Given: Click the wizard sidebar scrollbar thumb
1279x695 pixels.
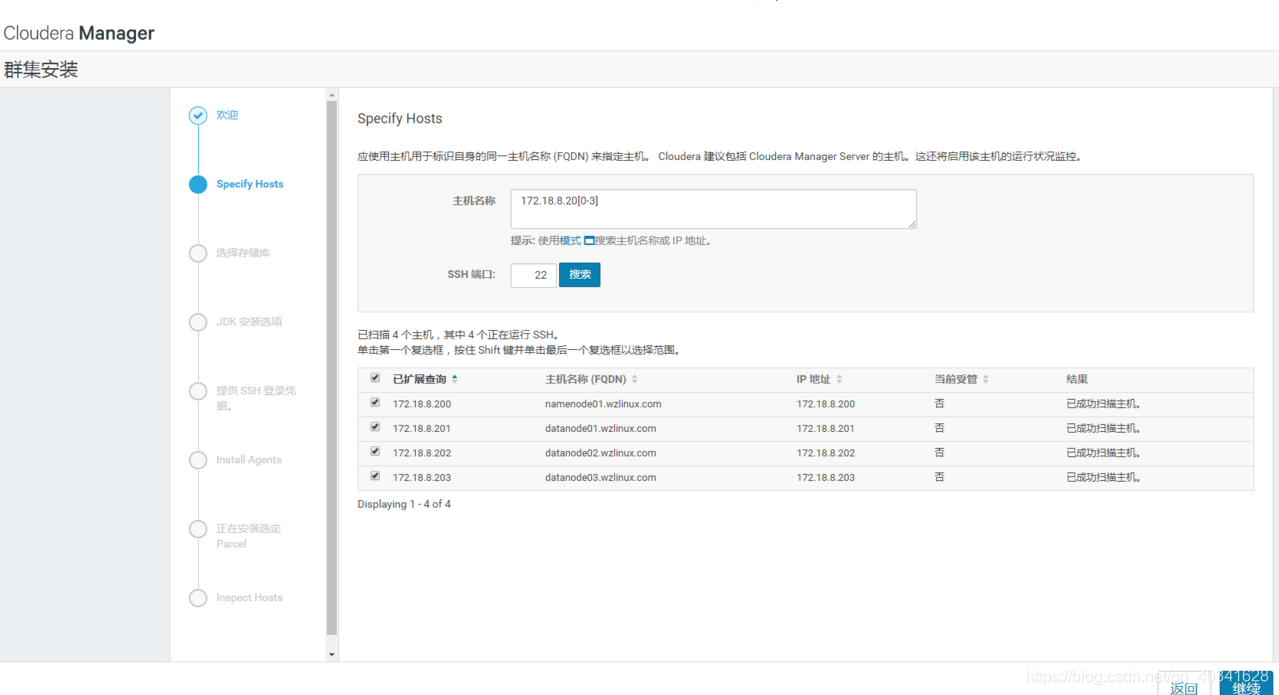Looking at the screenshot, I should tap(332, 368).
